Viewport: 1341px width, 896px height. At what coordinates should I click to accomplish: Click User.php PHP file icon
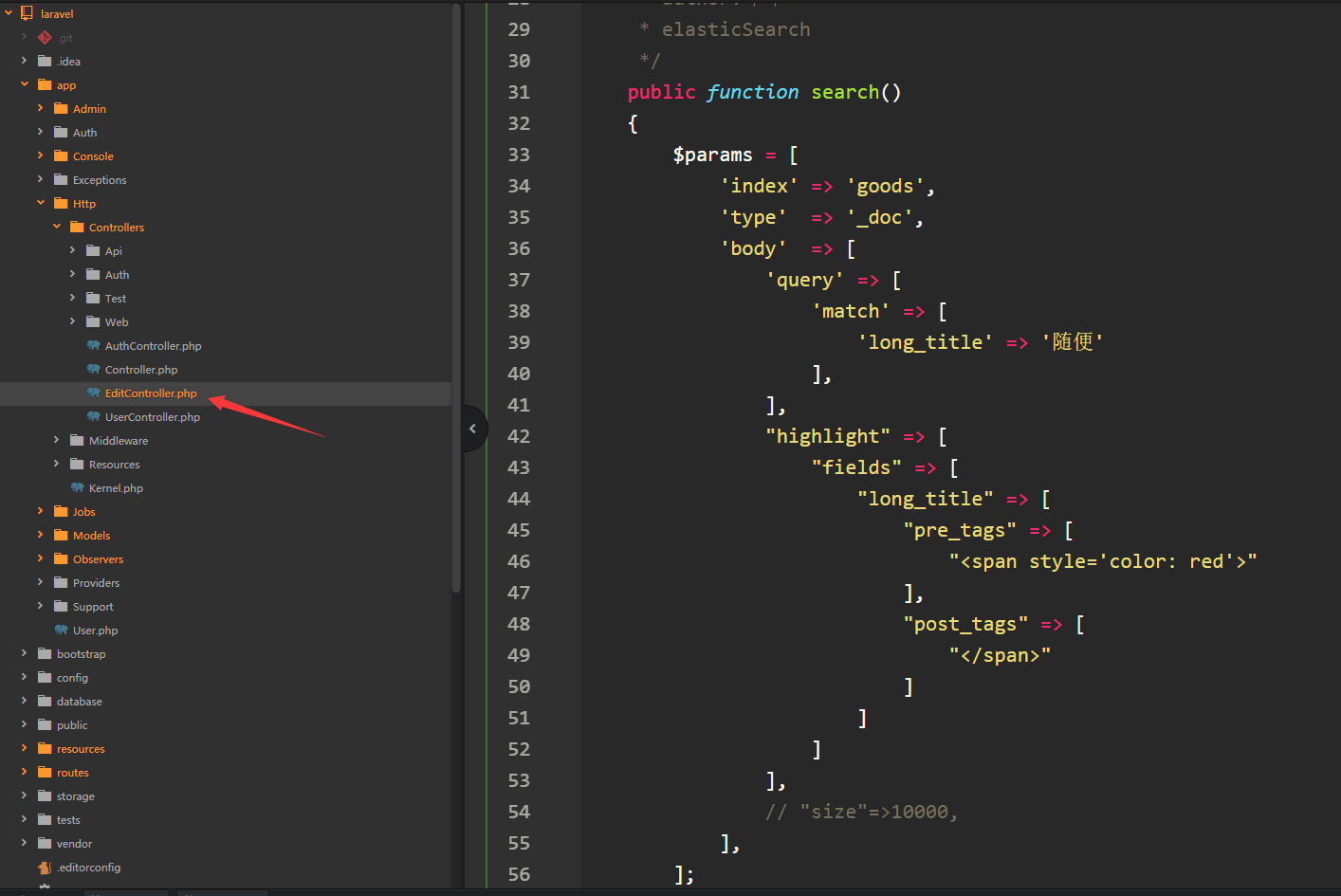[x=61, y=630]
